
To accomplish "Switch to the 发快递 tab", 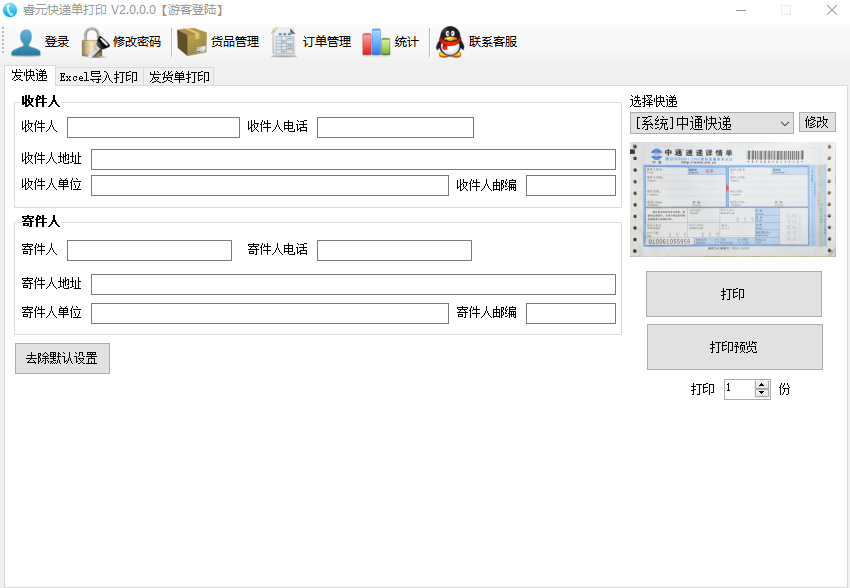I will click(29, 75).
